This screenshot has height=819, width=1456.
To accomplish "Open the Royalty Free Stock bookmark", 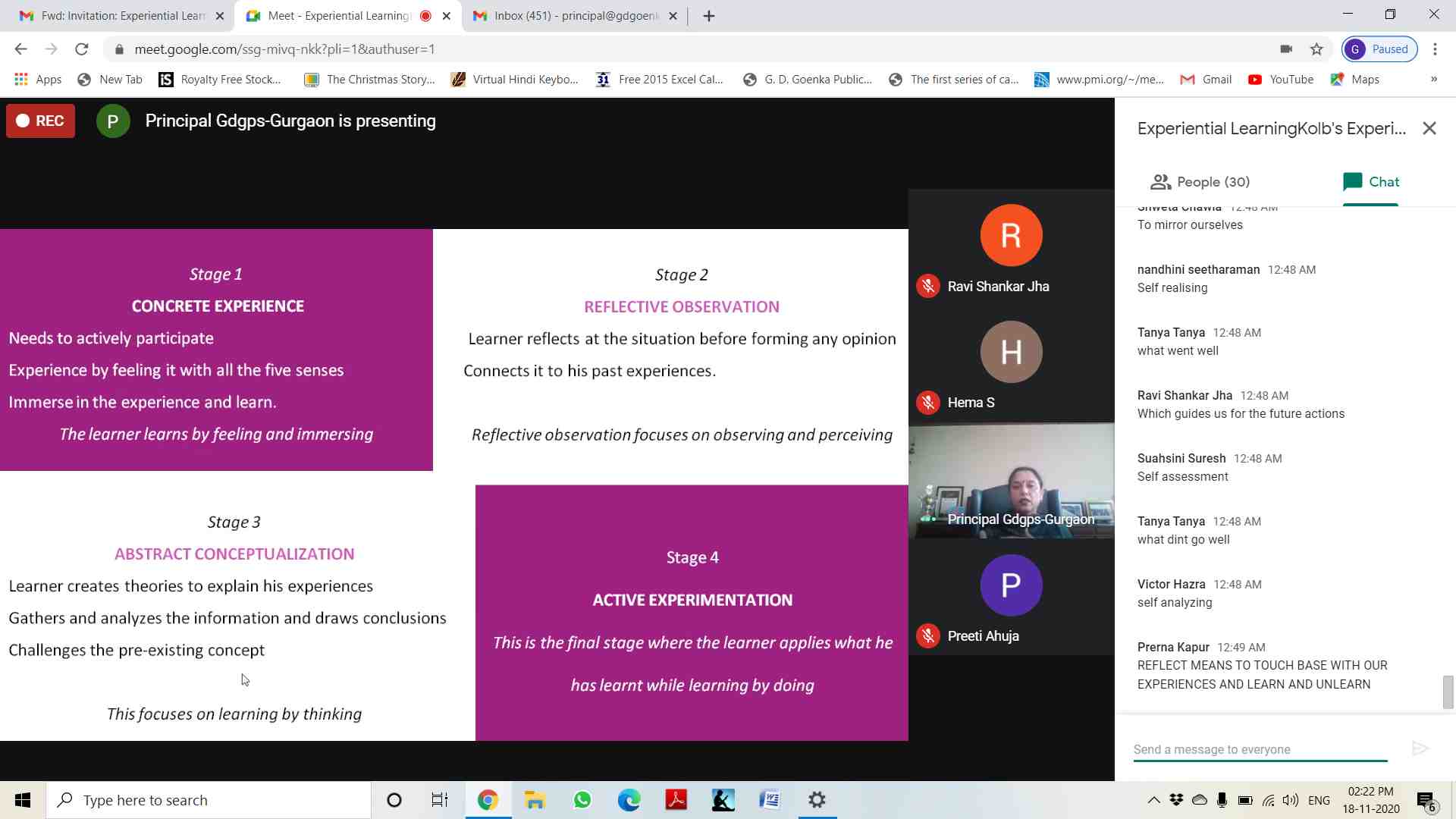I will coord(220,80).
